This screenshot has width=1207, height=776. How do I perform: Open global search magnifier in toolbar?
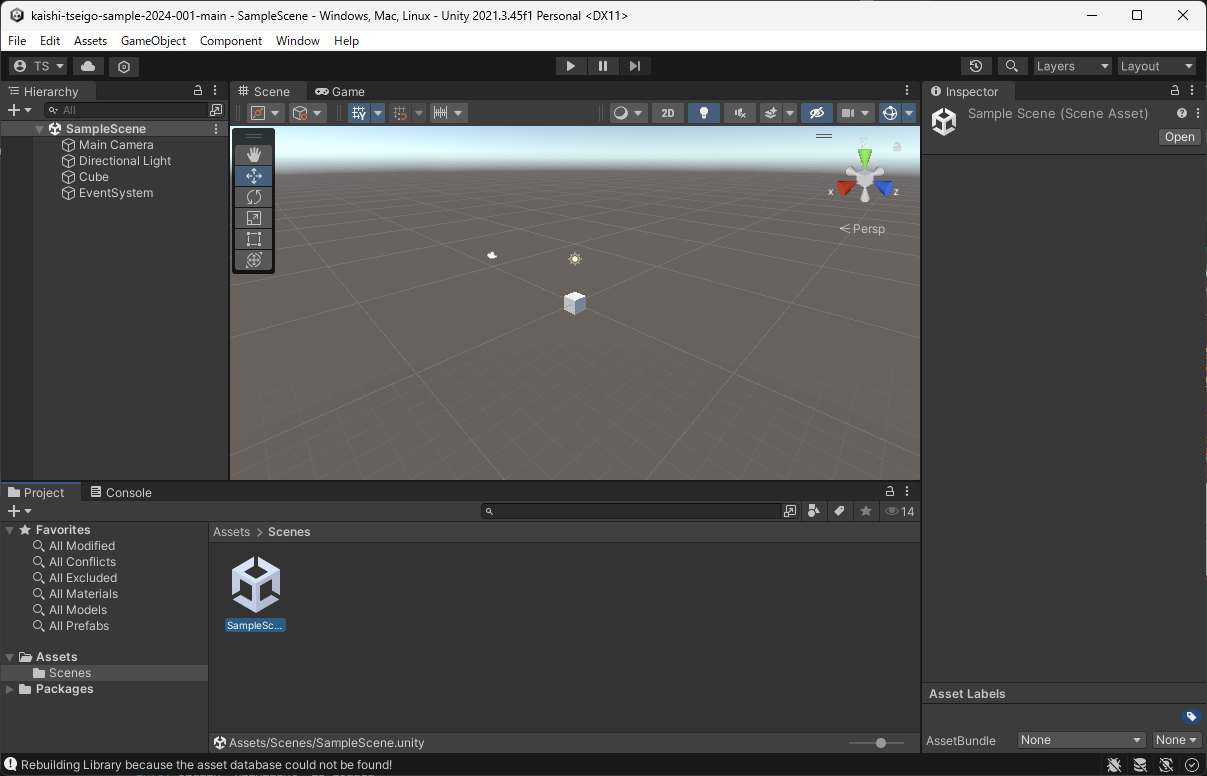tap(1012, 66)
